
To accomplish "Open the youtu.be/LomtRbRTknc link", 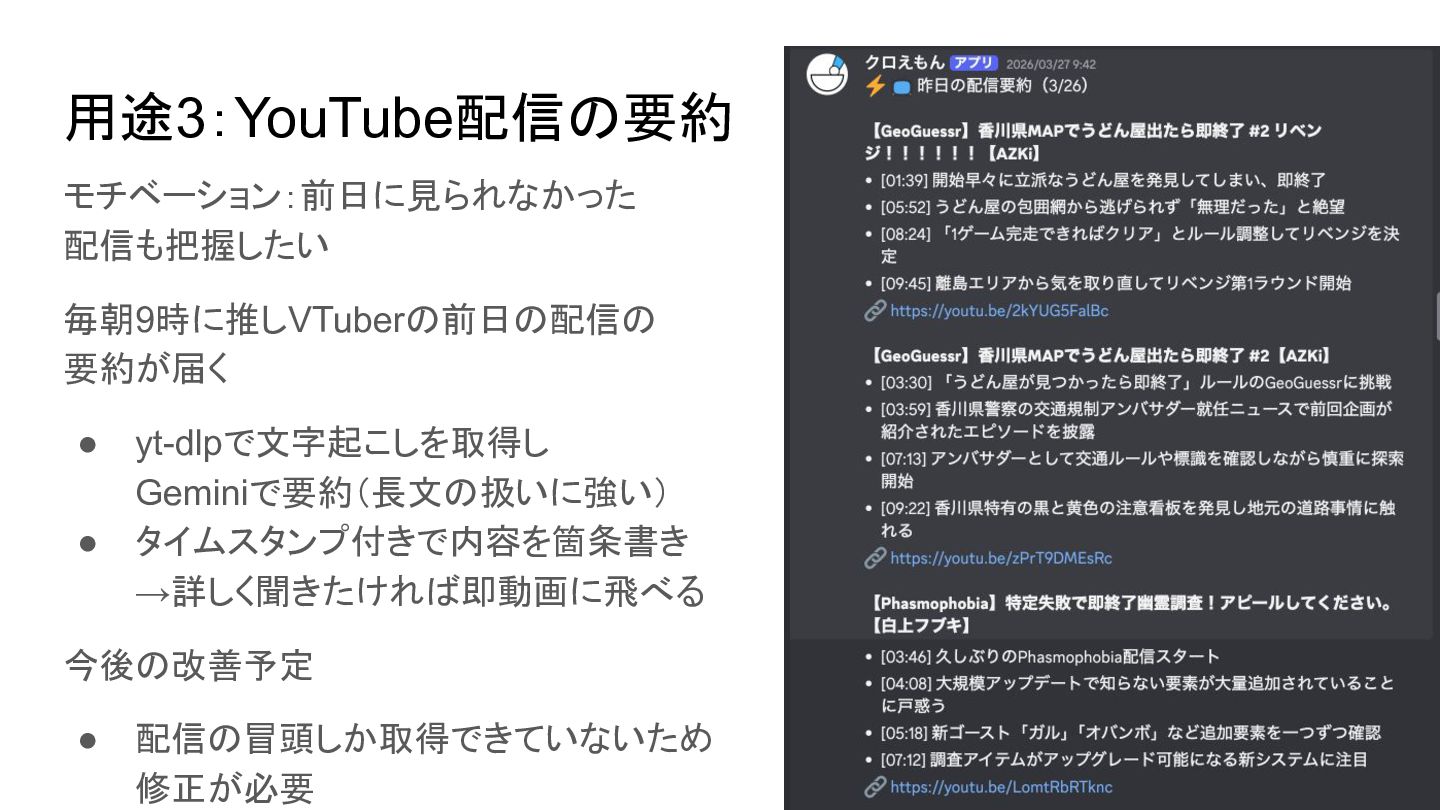I will pos(1001,787).
